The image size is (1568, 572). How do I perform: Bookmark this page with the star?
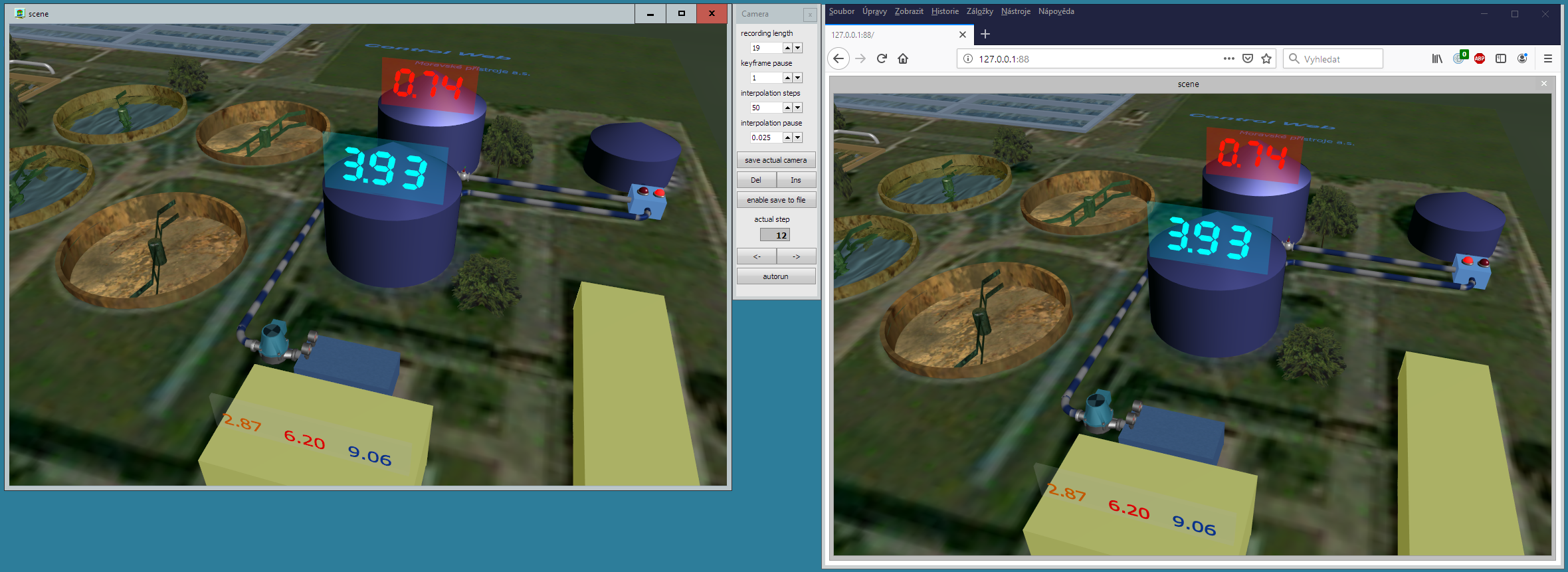pos(1266,58)
